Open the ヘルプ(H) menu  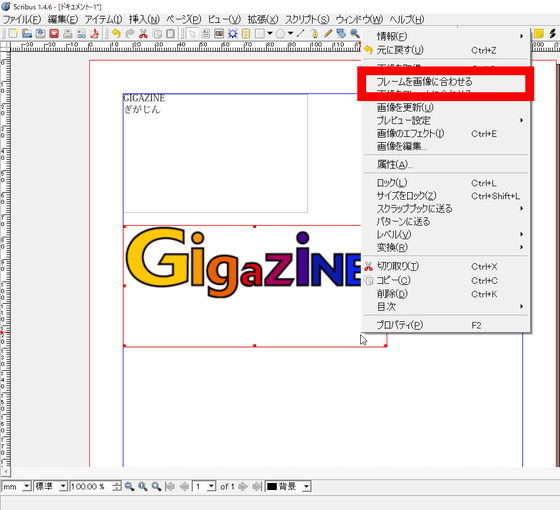[x=407, y=19]
